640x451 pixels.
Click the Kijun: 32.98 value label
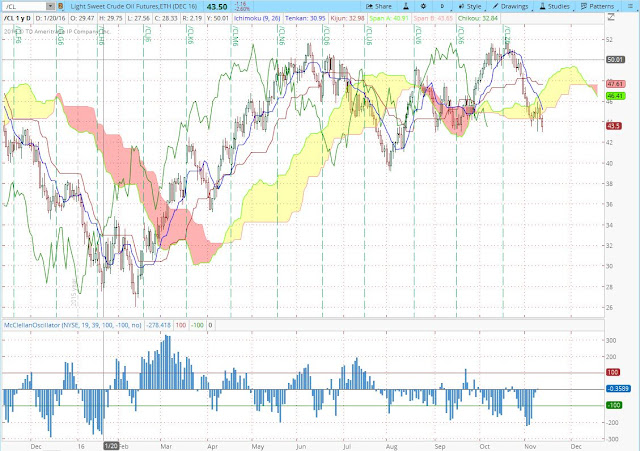click(x=347, y=18)
